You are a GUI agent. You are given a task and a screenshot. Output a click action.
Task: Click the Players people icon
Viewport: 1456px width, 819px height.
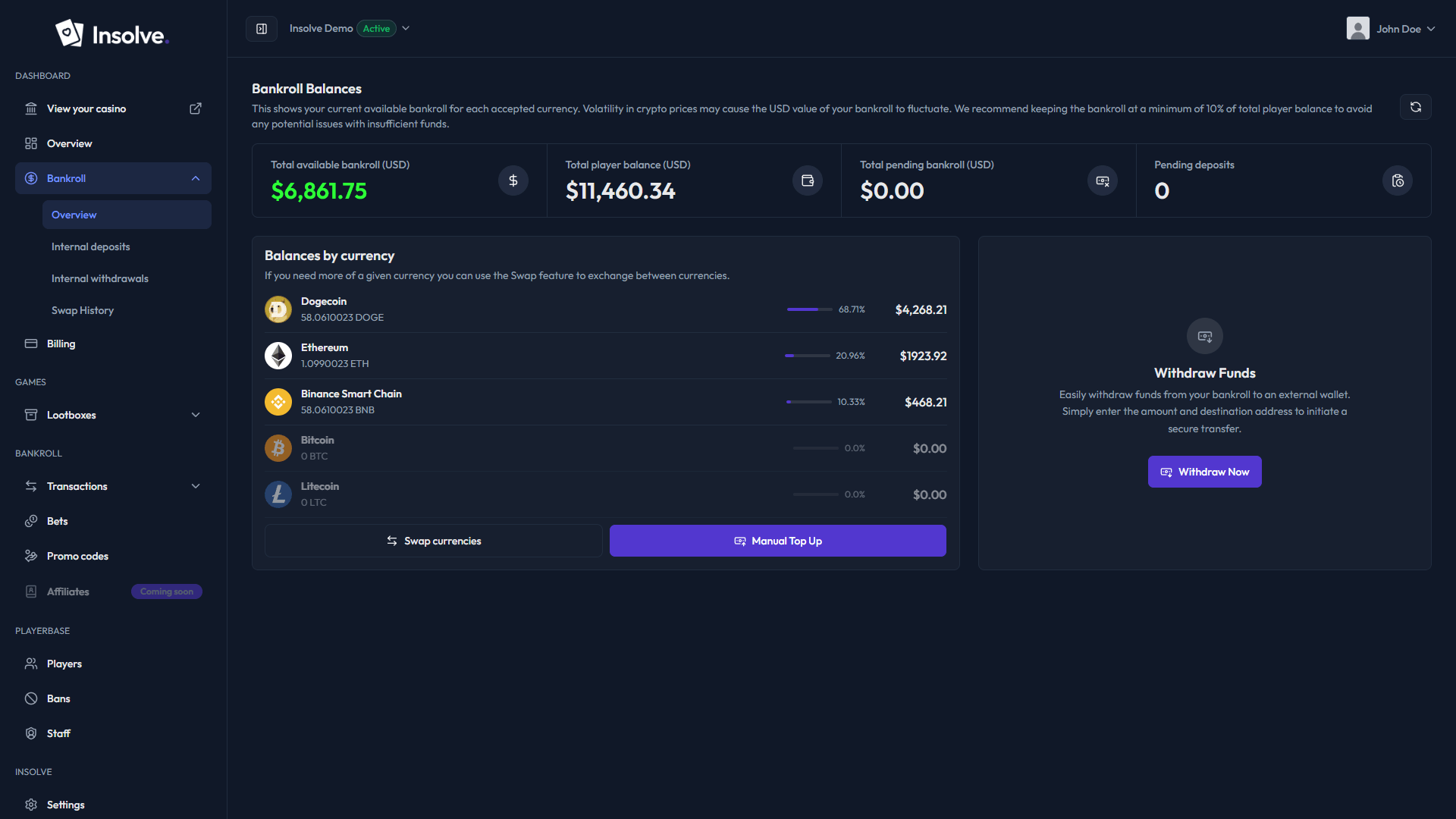pyautogui.click(x=31, y=664)
